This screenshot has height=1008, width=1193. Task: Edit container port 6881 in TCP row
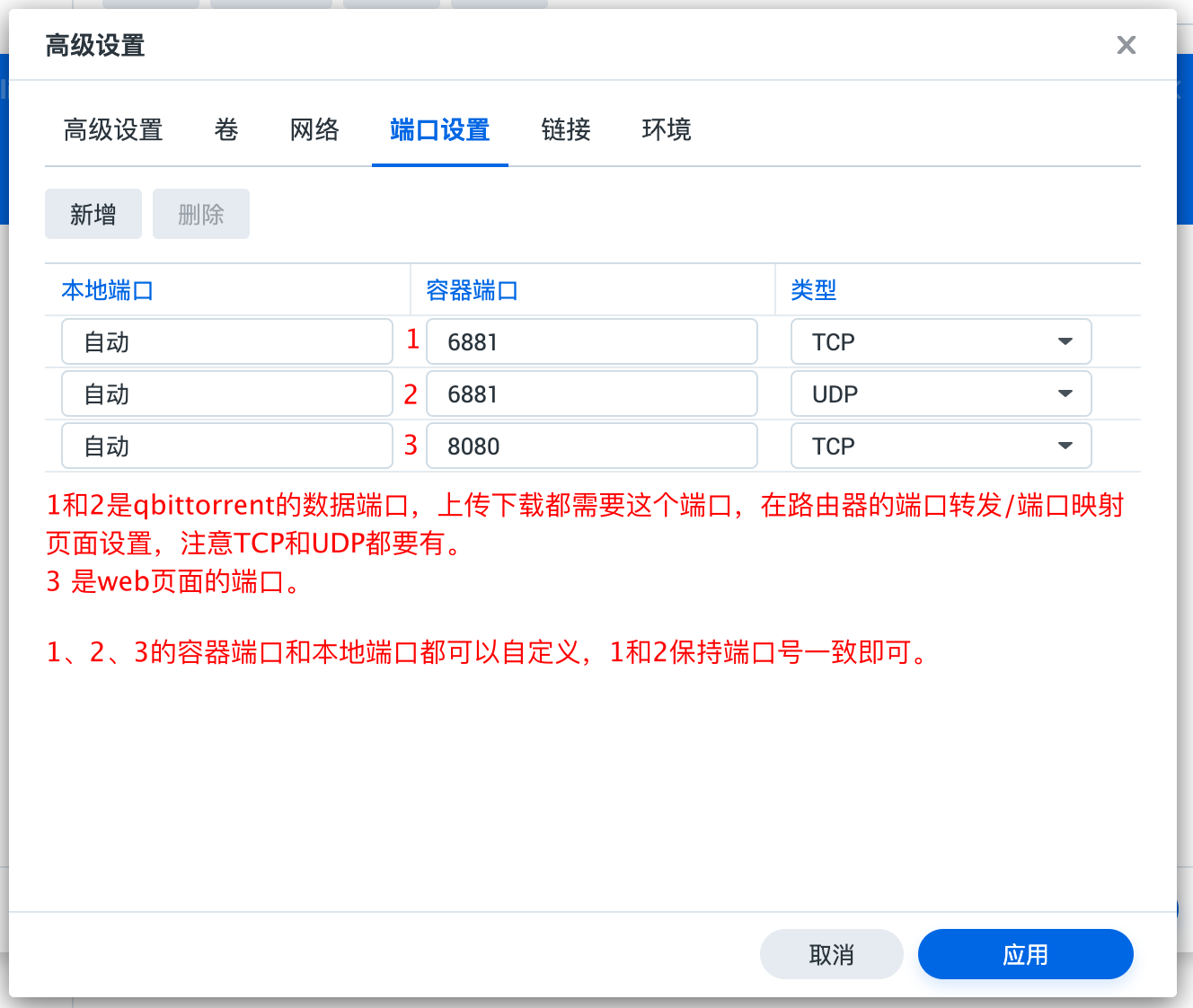(592, 341)
